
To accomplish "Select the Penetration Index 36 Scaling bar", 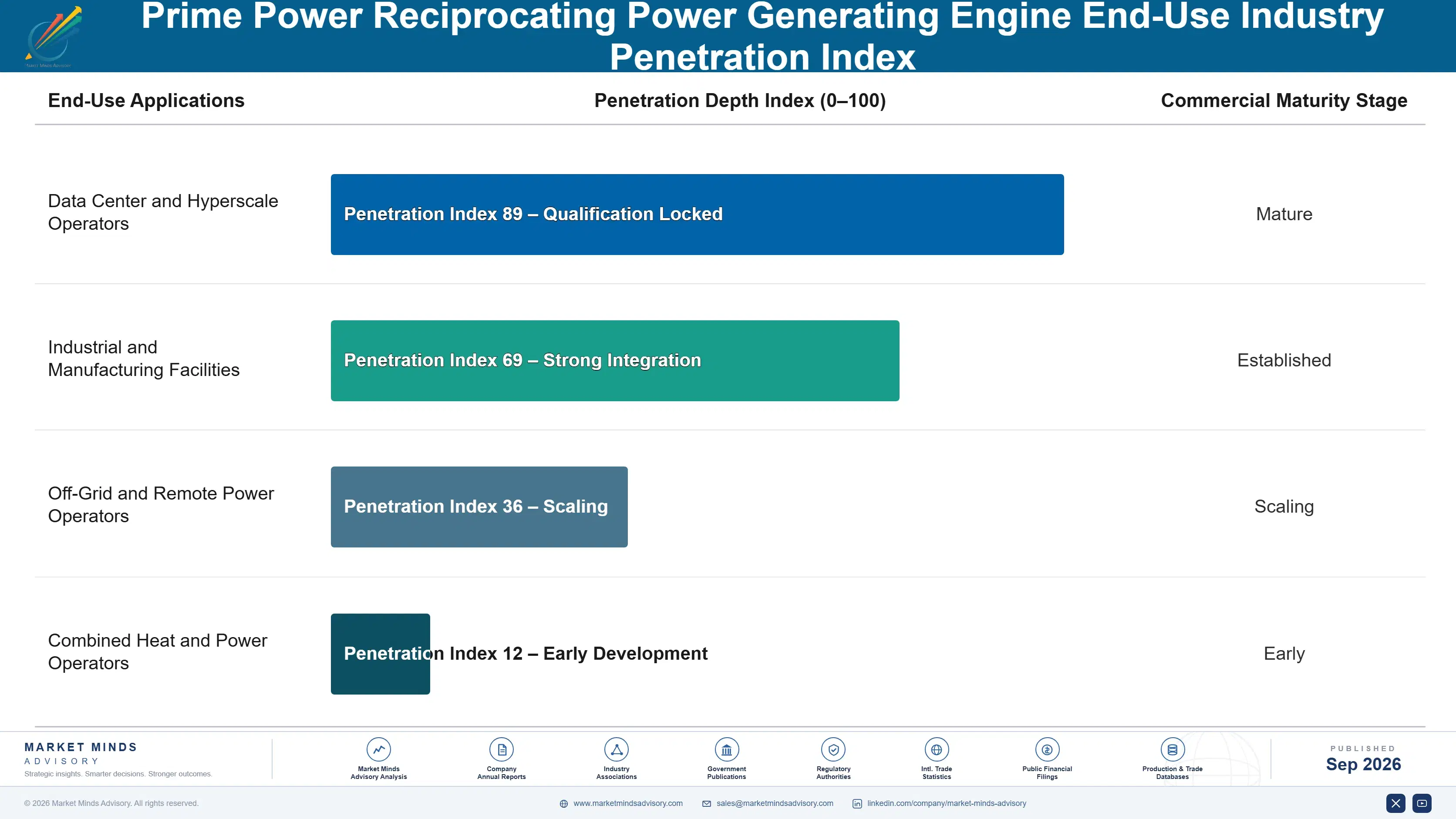I will [x=479, y=507].
